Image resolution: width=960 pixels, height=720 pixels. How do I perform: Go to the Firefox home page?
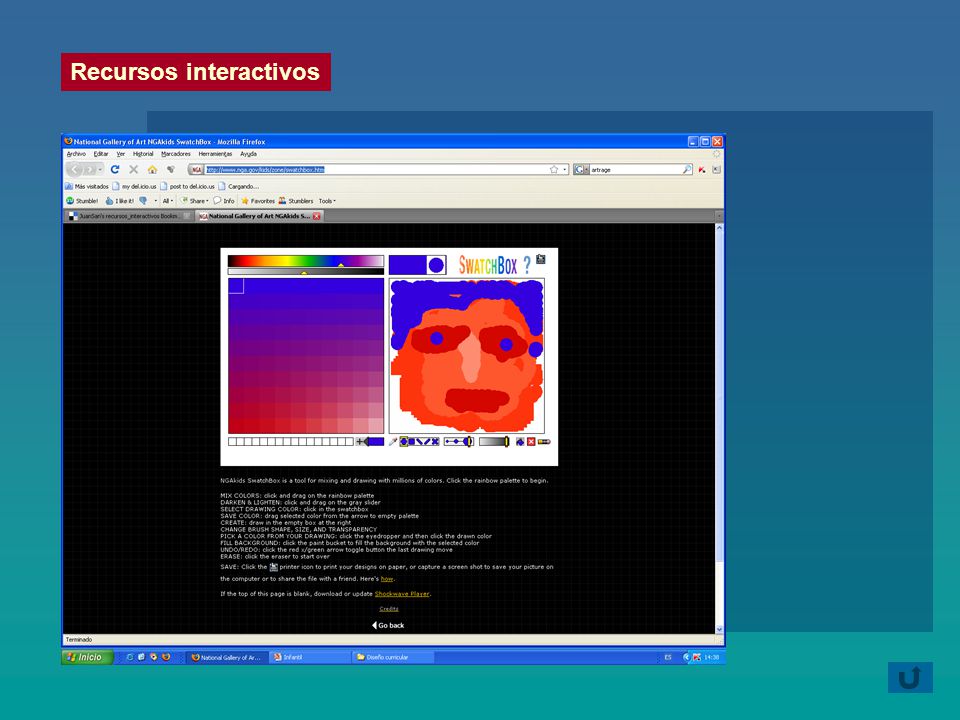pyautogui.click(x=152, y=170)
